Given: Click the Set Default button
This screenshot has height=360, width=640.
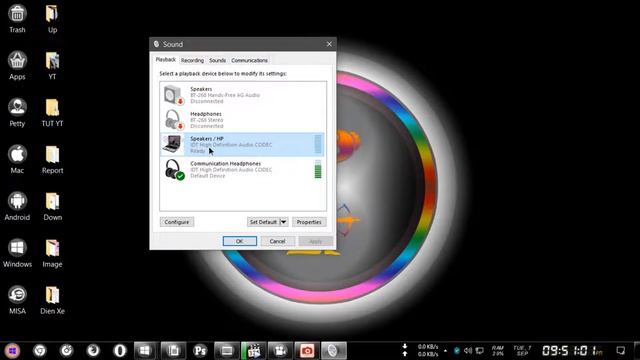Looking at the screenshot, I should 263,222.
